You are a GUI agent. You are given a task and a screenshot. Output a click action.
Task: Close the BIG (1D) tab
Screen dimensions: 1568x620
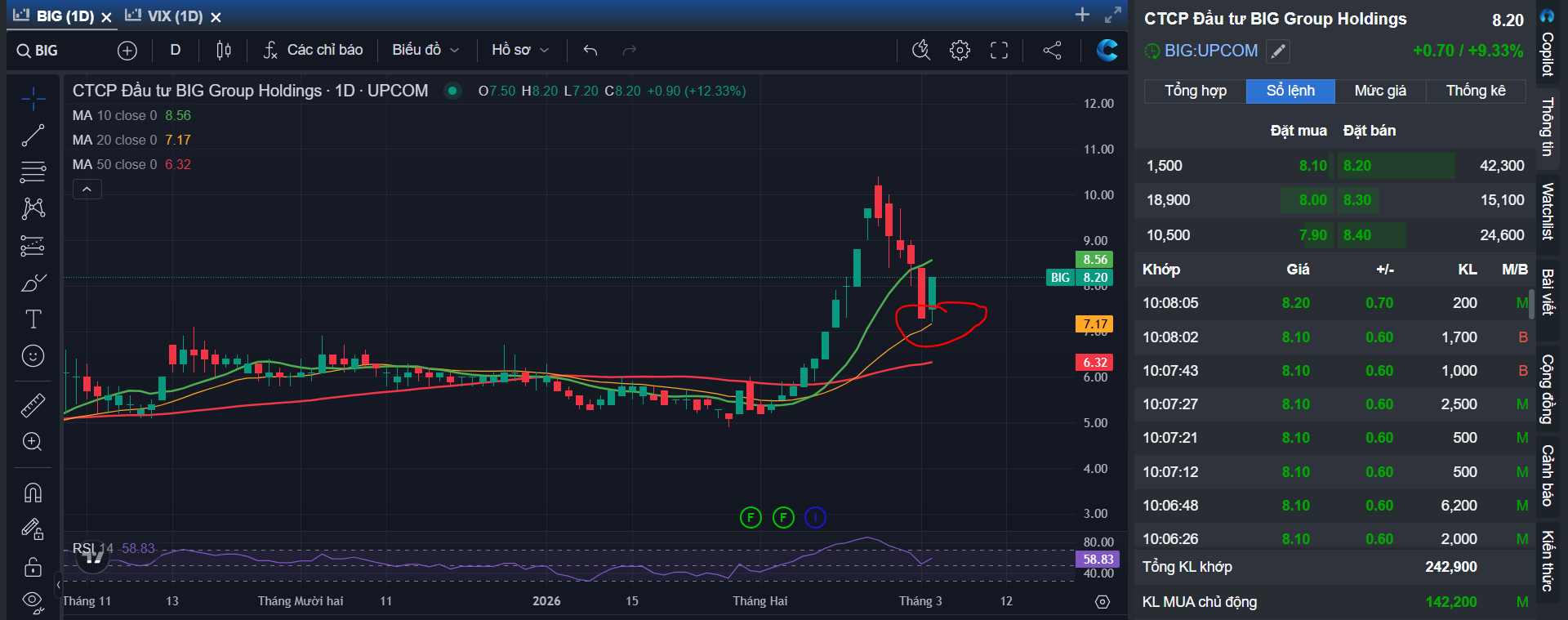click(106, 17)
